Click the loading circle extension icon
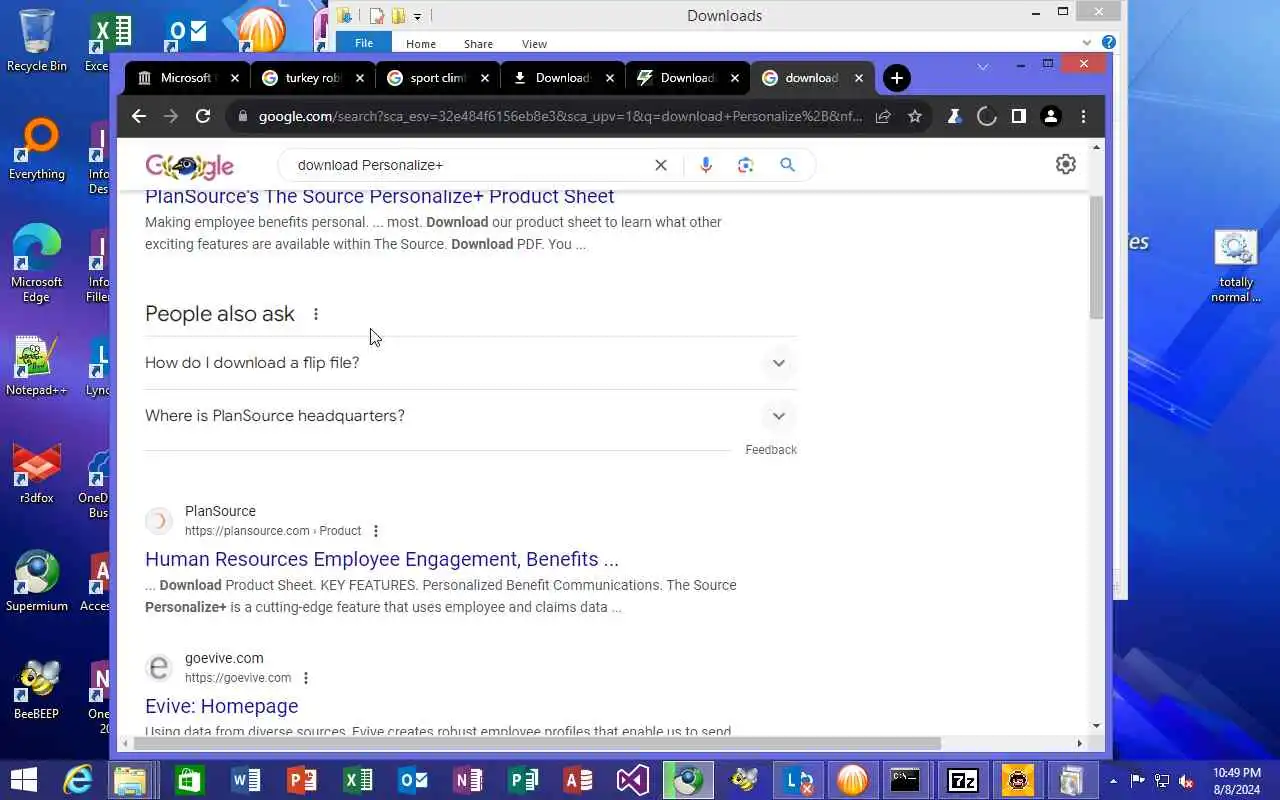The height and width of the screenshot is (800, 1280). point(986,116)
